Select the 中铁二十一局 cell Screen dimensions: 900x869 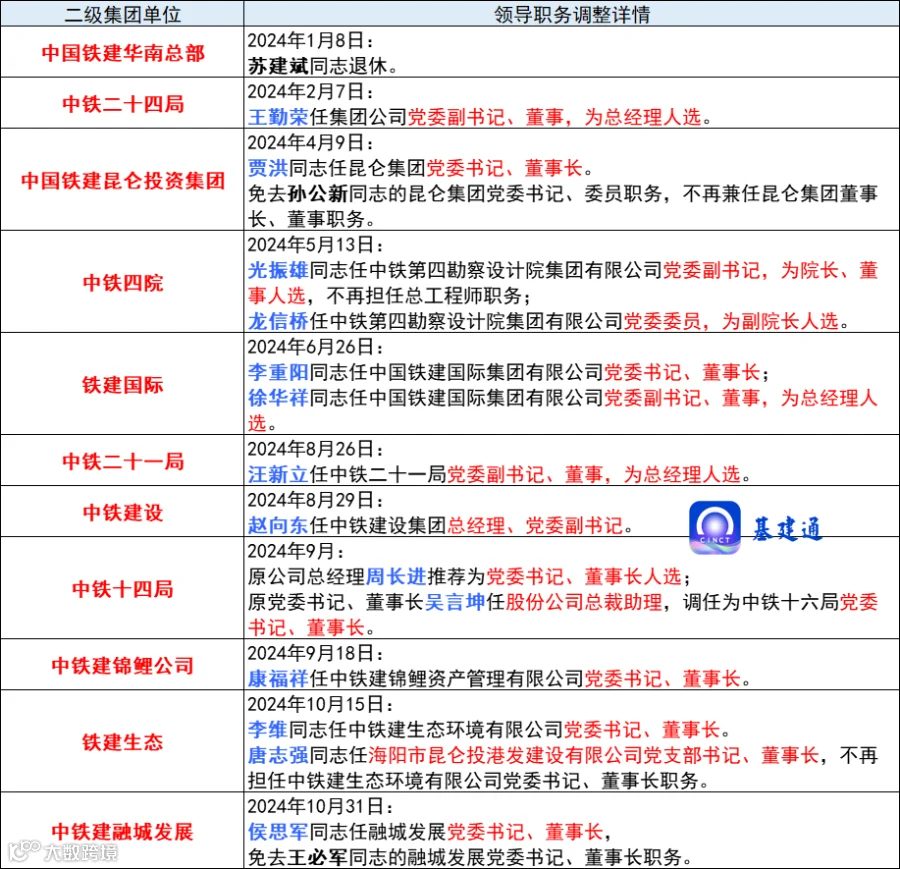122,461
